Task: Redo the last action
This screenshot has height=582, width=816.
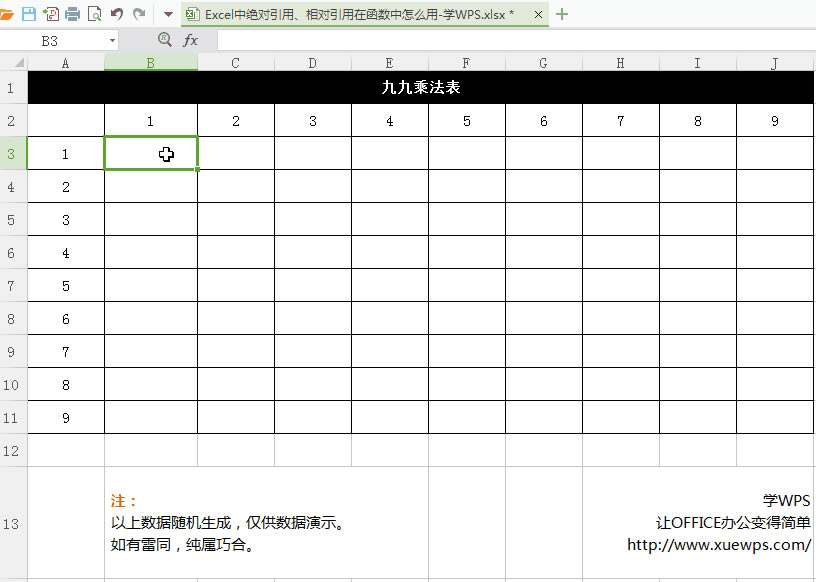Action: click(x=140, y=14)
